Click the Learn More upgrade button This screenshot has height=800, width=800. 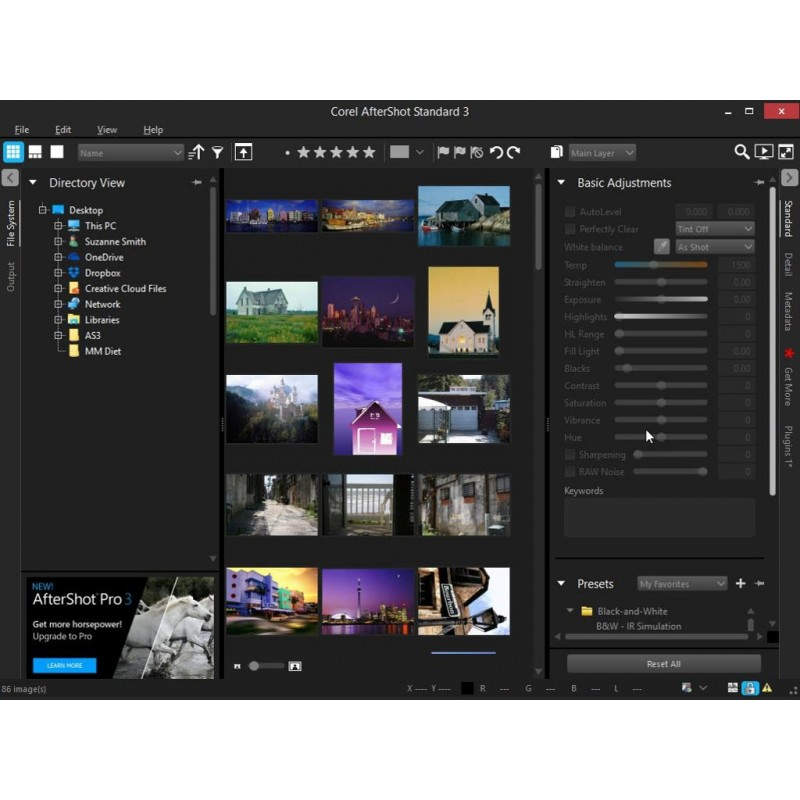click(x=64, y=665)
